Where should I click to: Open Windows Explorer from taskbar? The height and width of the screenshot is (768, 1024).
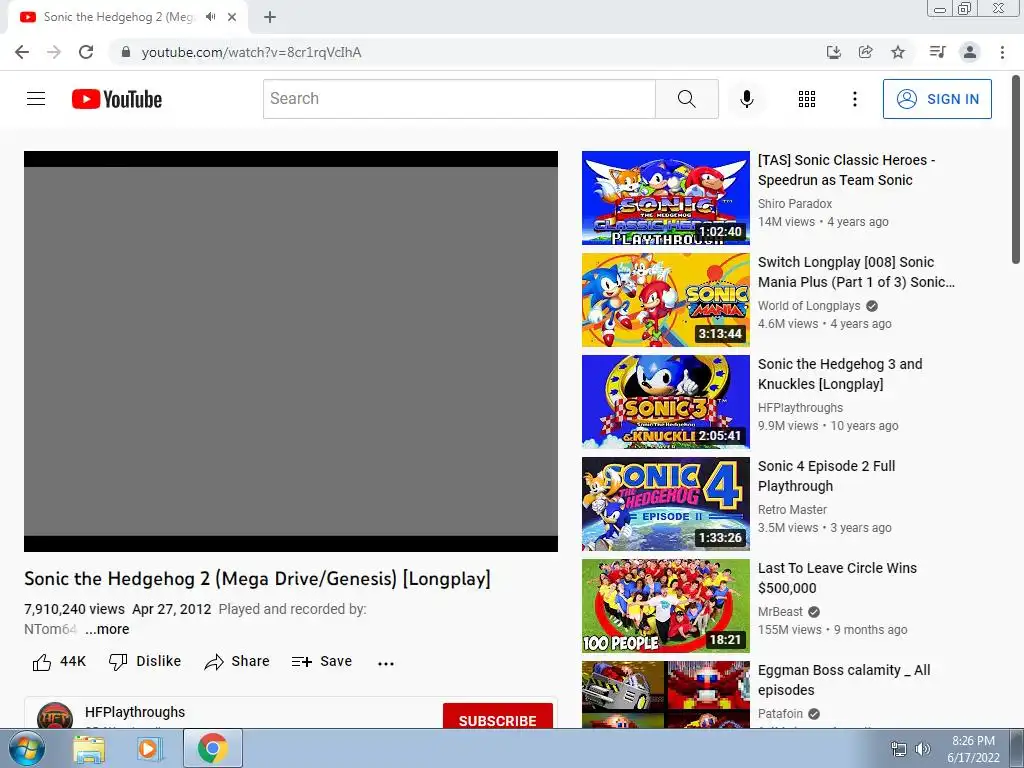pyautogui.click(x=89, y=749)
